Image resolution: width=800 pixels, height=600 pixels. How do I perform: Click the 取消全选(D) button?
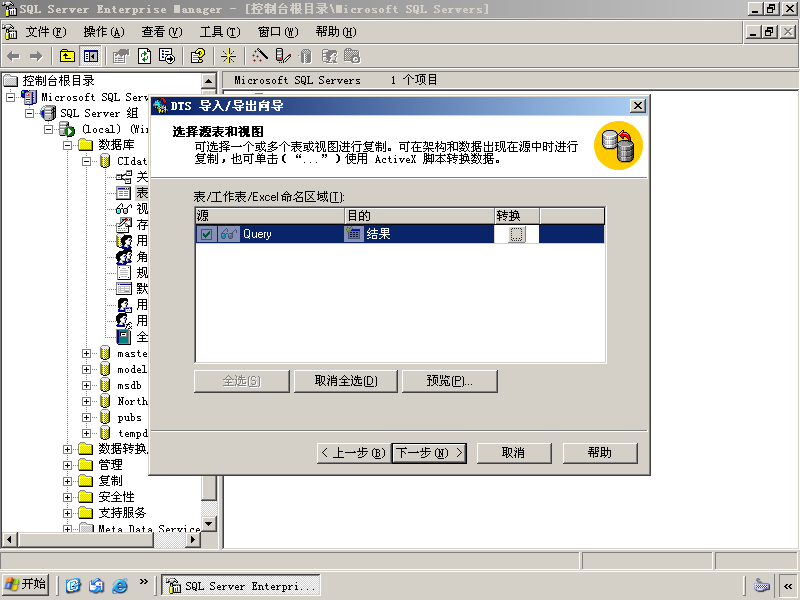[x=346, y=381]
